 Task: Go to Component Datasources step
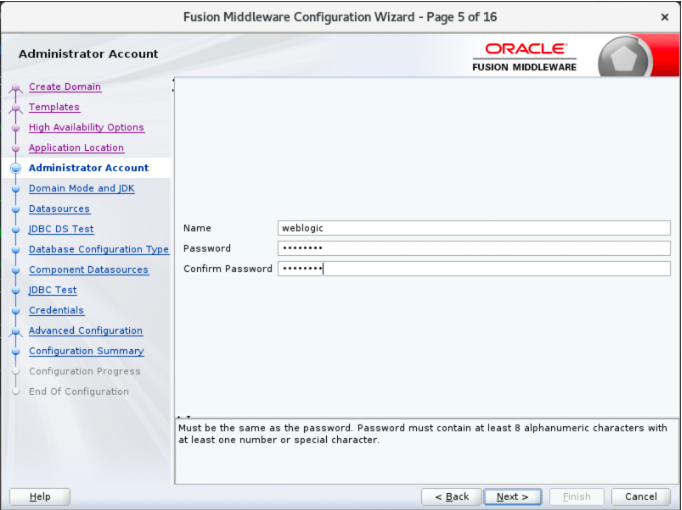coord(89,270)
